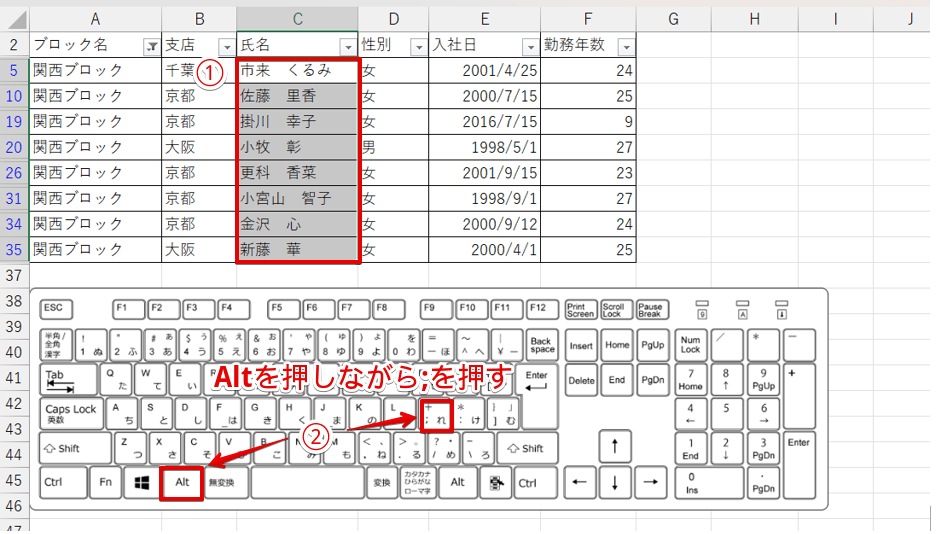This screenshot has height=534, width=938.
Task: Click the circled number 1 marker
Action: (209, 71)
